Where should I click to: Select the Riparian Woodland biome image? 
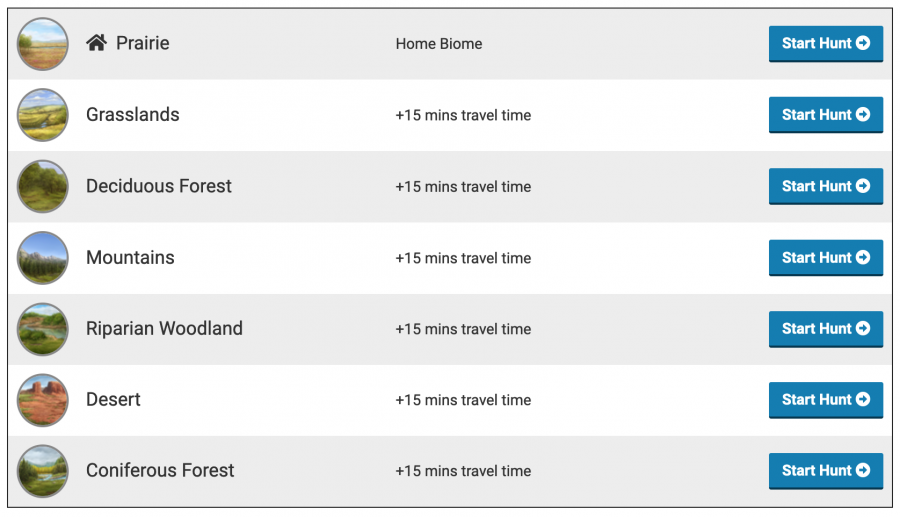43,329
